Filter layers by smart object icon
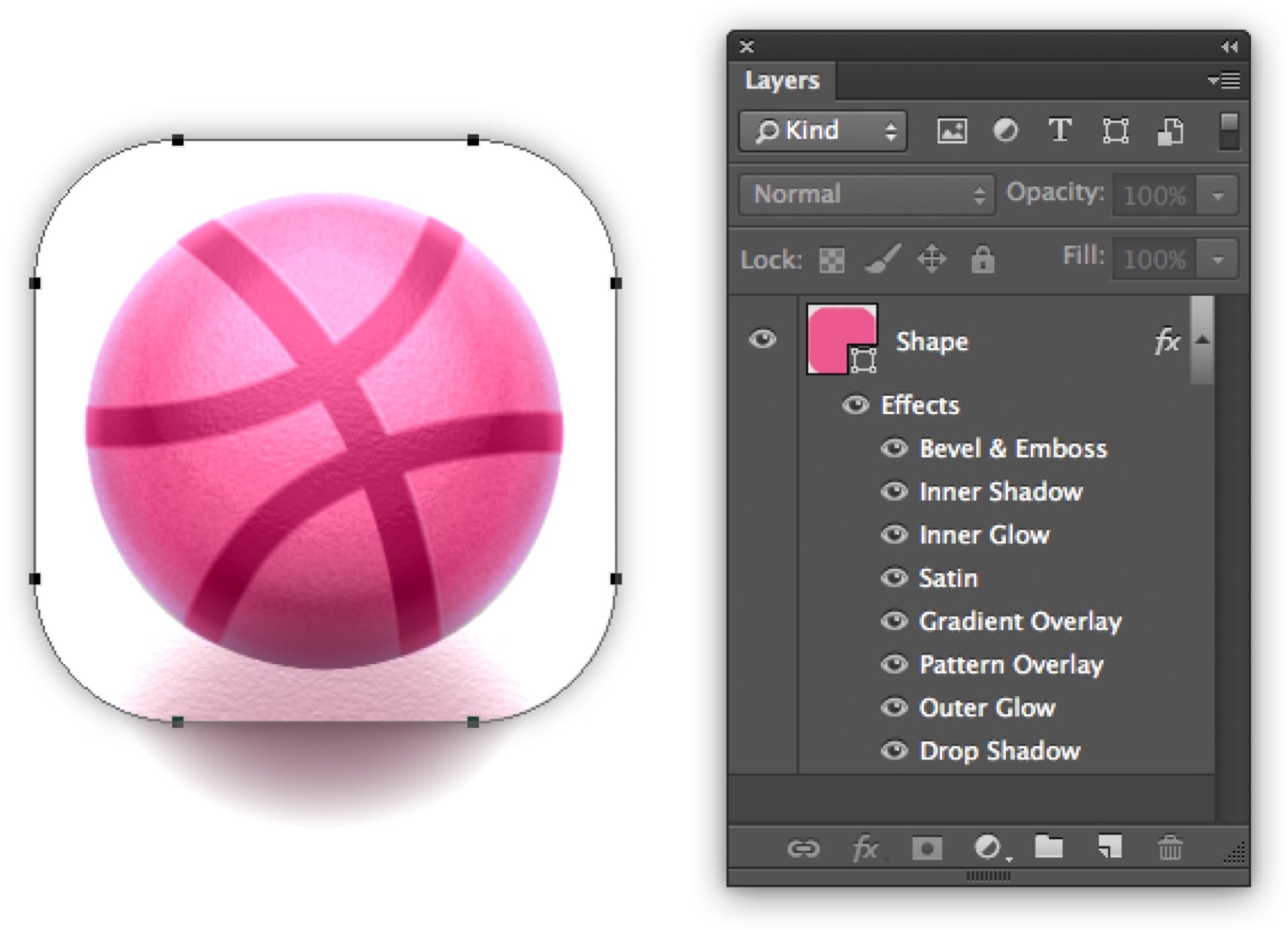 (1170, 131)
